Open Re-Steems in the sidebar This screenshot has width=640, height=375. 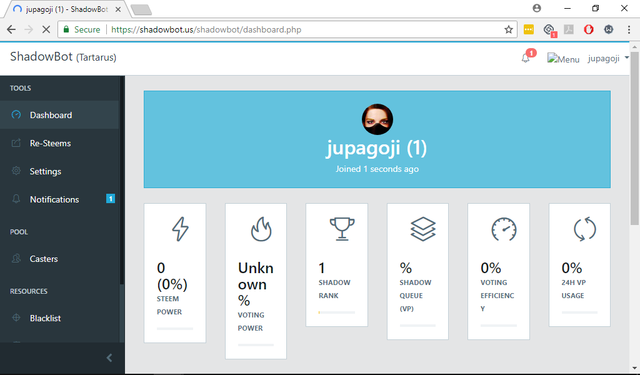[x=60, y=143]
